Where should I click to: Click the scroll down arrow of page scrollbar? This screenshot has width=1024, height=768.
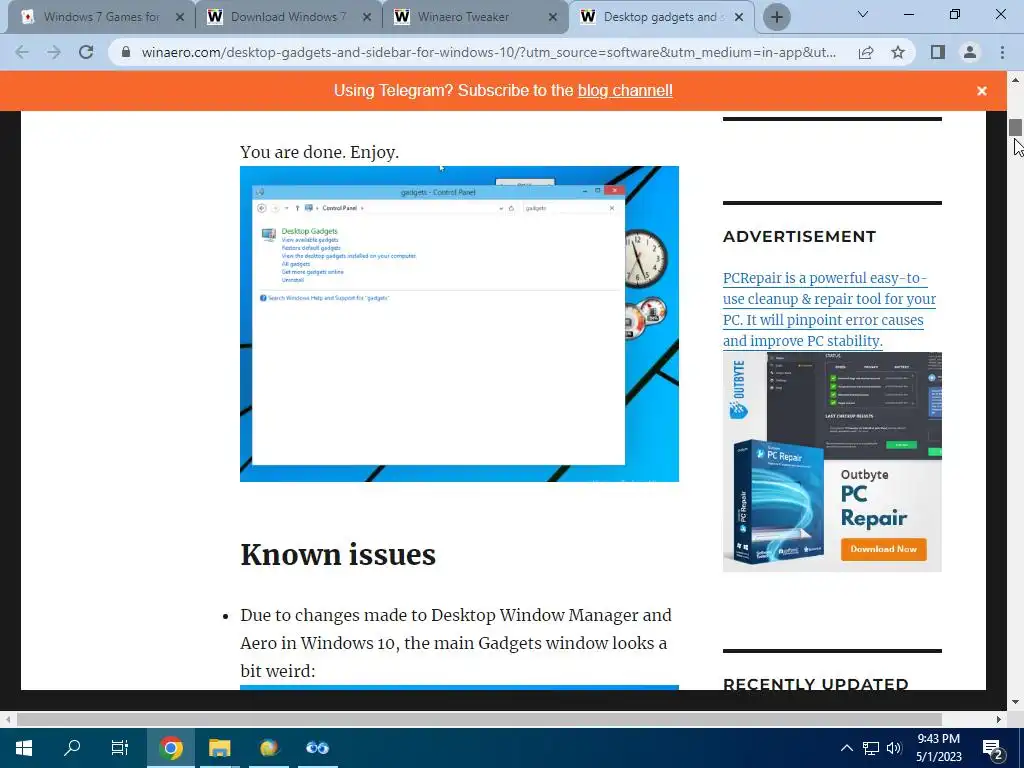pos(1015,702)
